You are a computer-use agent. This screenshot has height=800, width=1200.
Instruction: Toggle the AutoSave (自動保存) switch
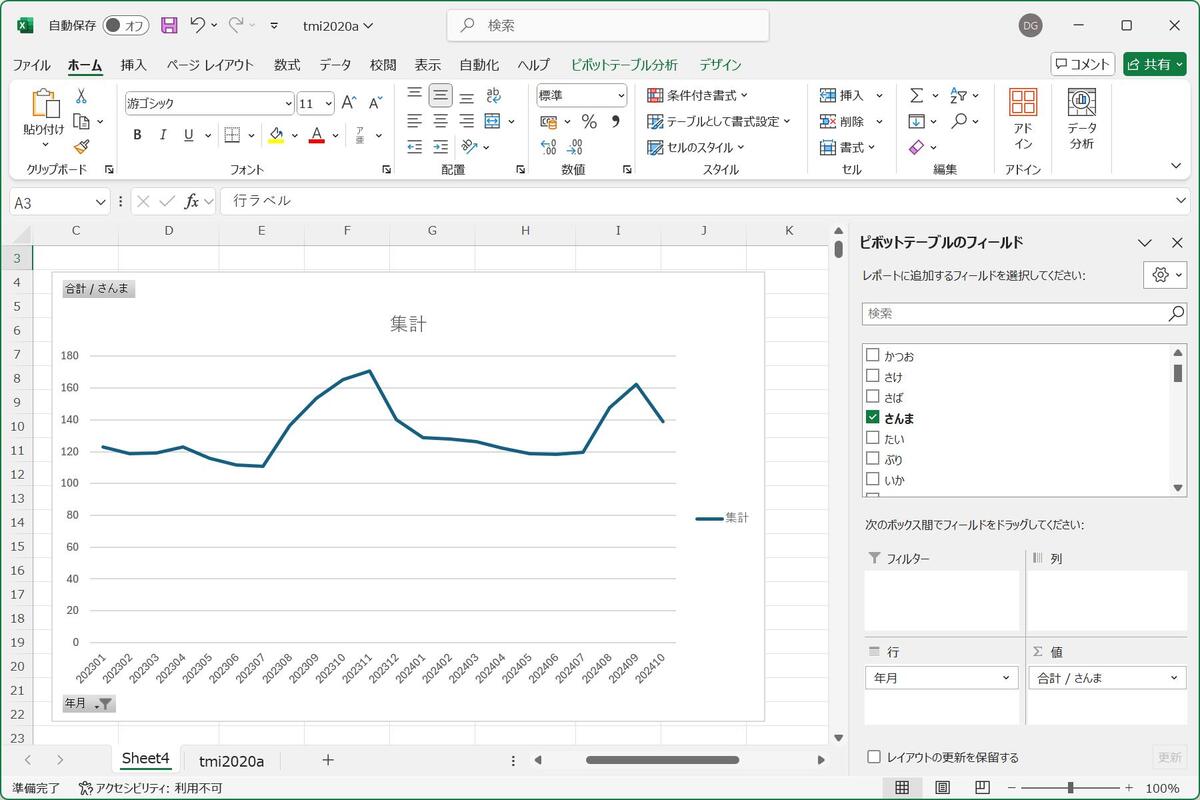click(x=125, y=25)
